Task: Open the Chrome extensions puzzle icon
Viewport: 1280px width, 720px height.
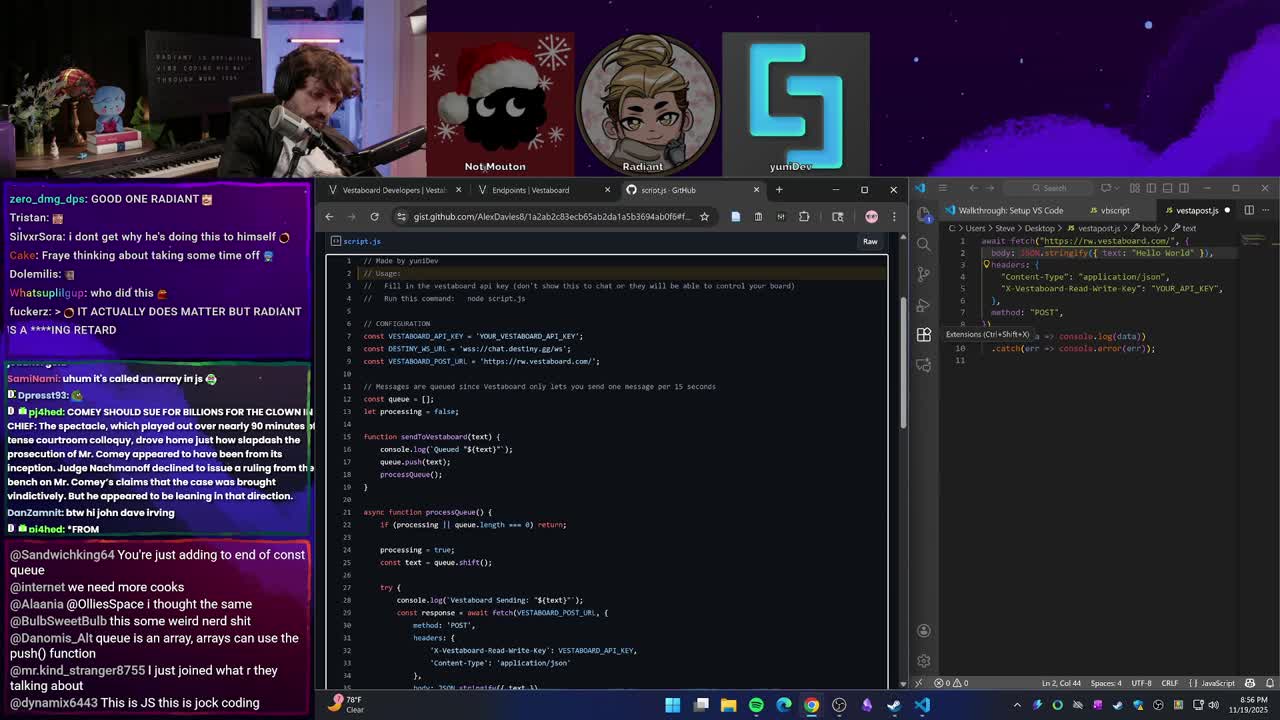Action: (x=804, y=217)
